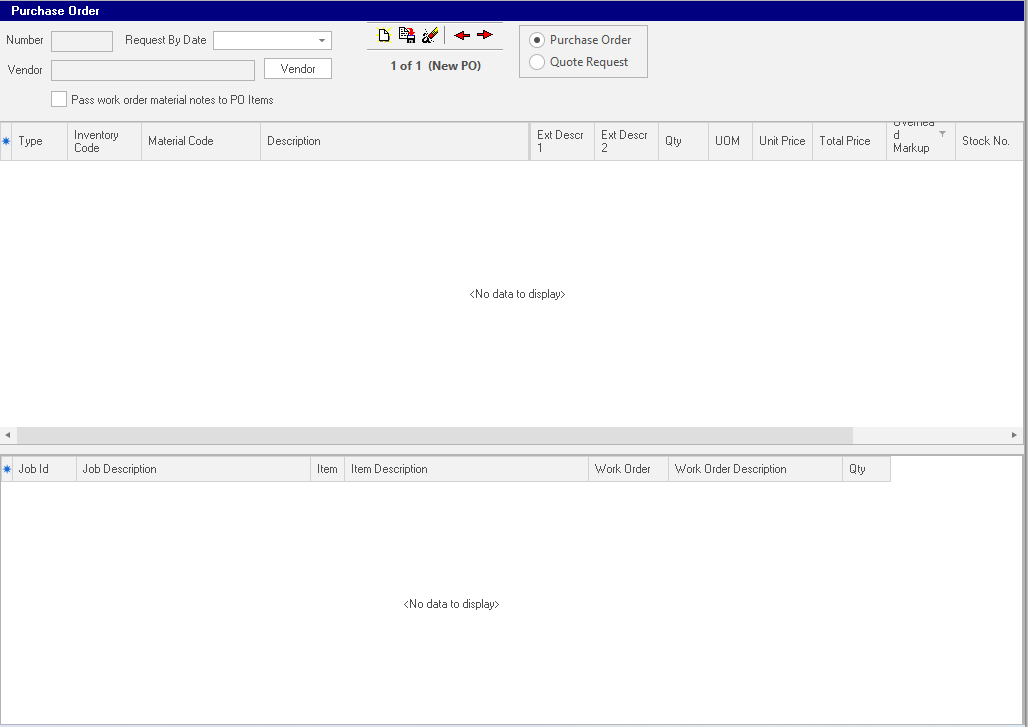This screenshot has width=1028, height=727.
Task: Go to the next purchase order
Action: tap(484, 34)
